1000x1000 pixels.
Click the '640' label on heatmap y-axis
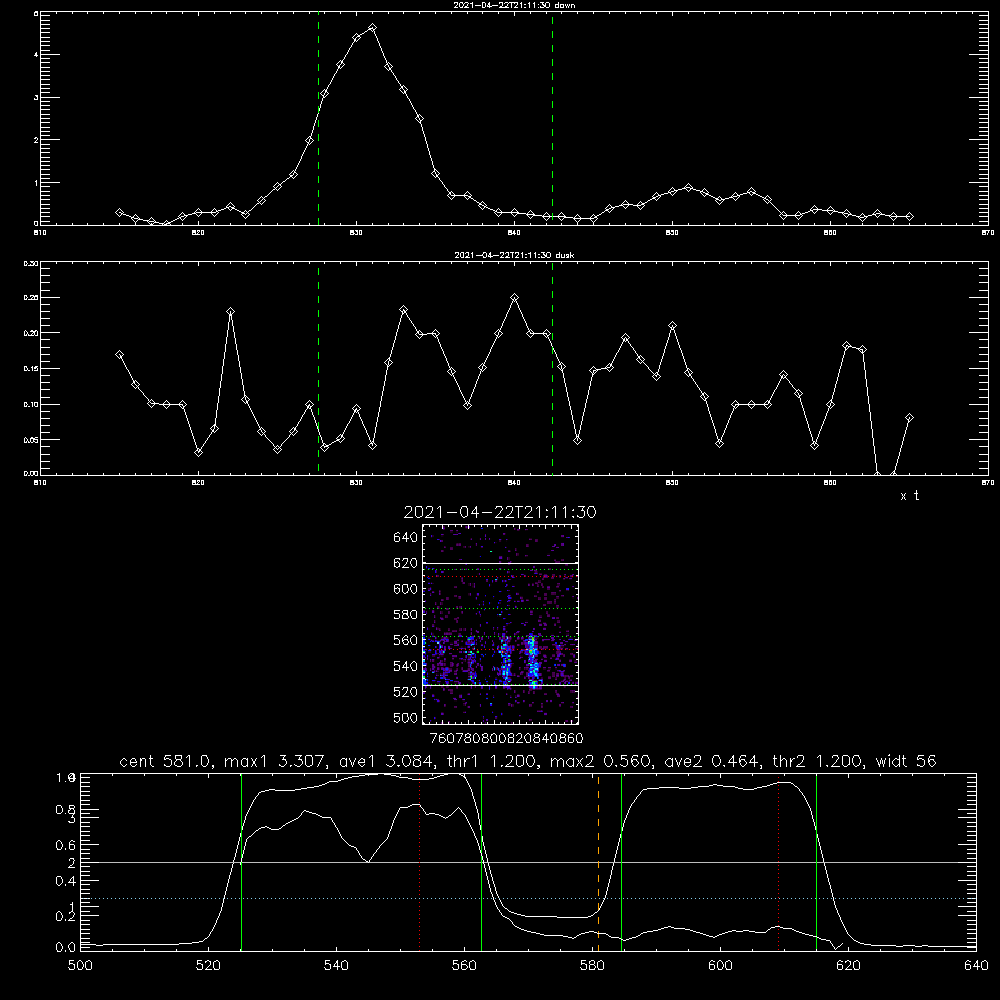pyautogui.click(x=405, y=537)
